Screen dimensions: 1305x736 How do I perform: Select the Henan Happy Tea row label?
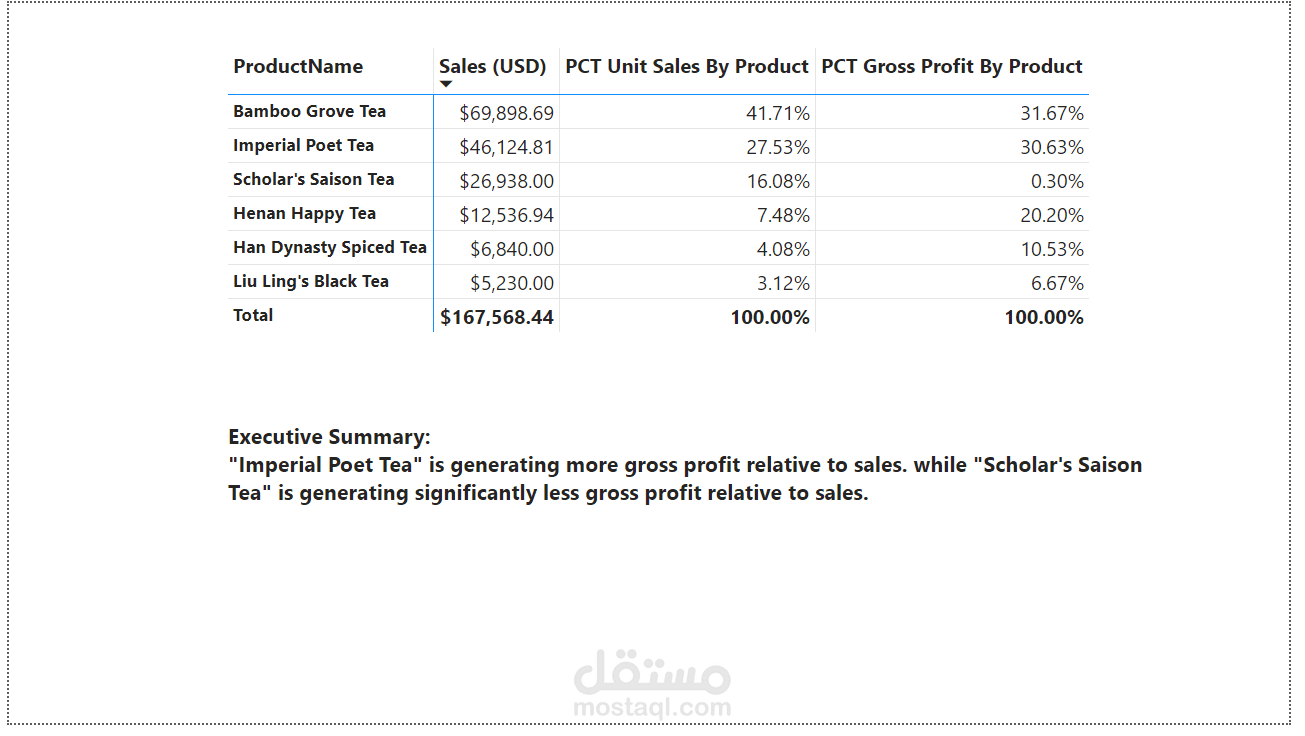[x=305, y=214]
